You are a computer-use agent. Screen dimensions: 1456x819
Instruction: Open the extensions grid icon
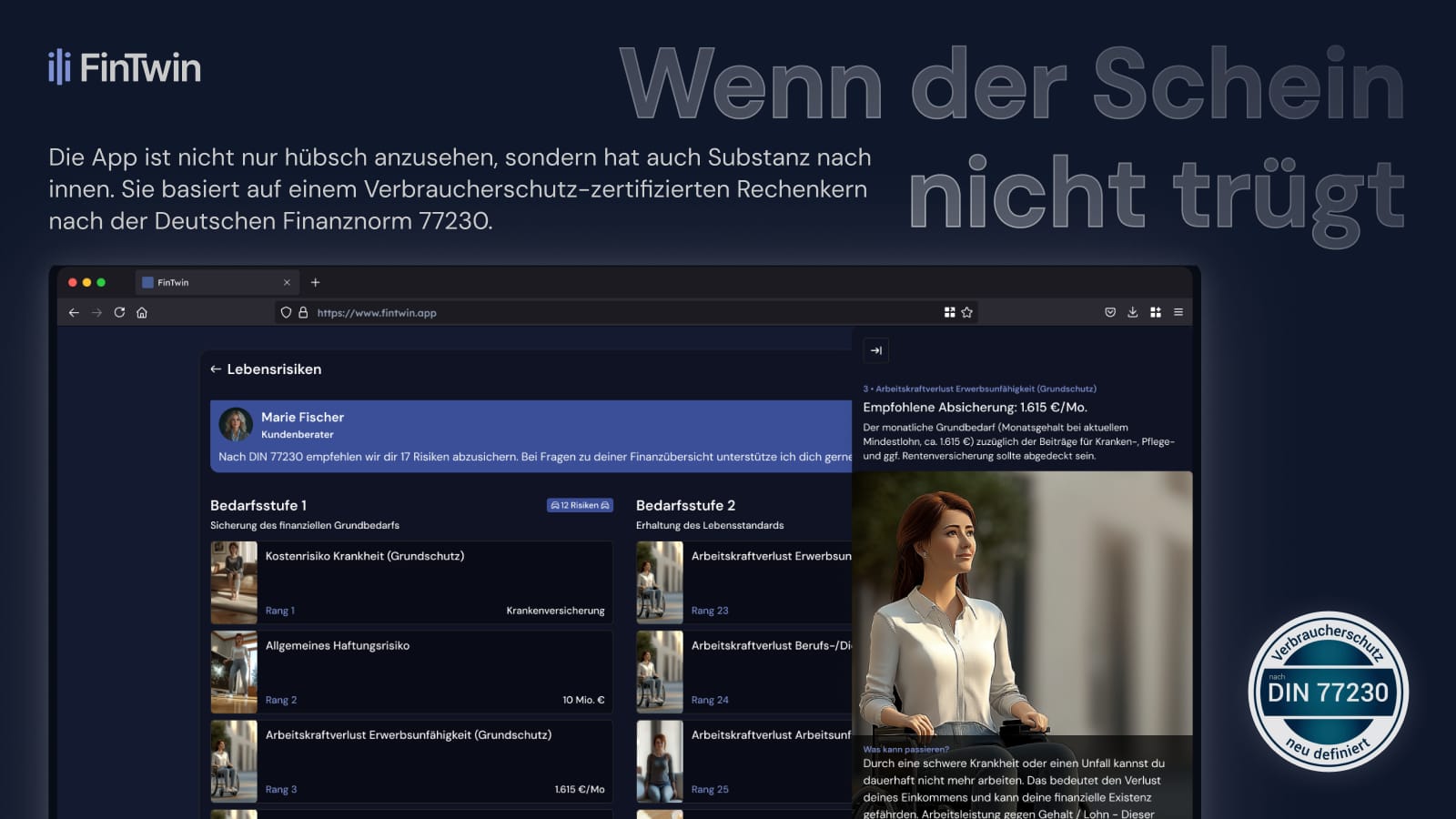tap(1156, 312)
